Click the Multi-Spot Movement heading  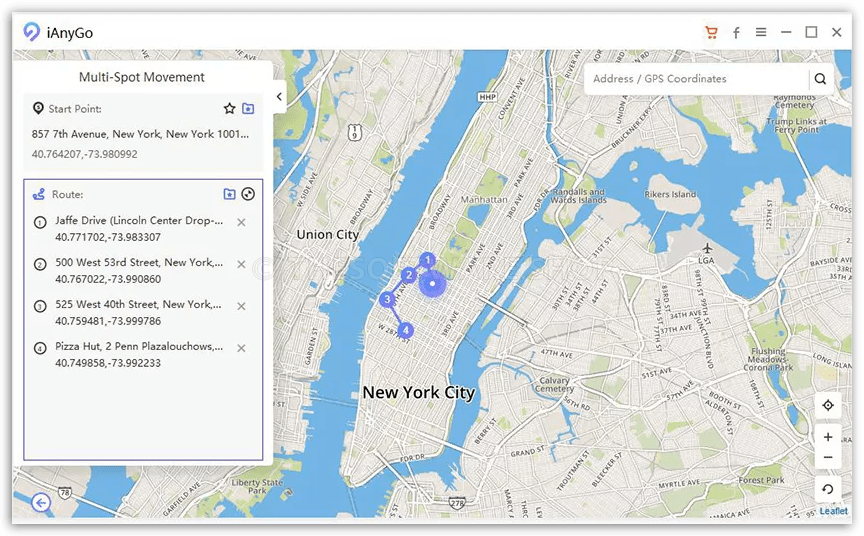click(142, 77)
